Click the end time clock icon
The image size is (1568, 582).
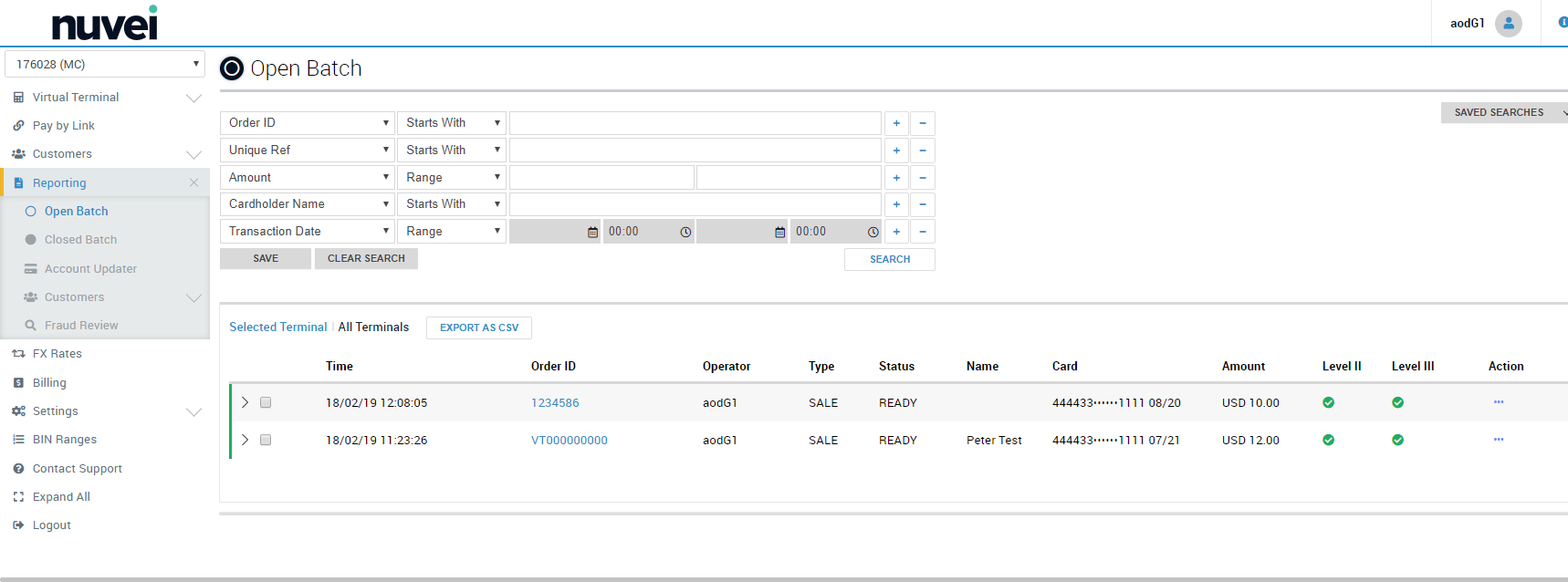click(x=873, y=233)
